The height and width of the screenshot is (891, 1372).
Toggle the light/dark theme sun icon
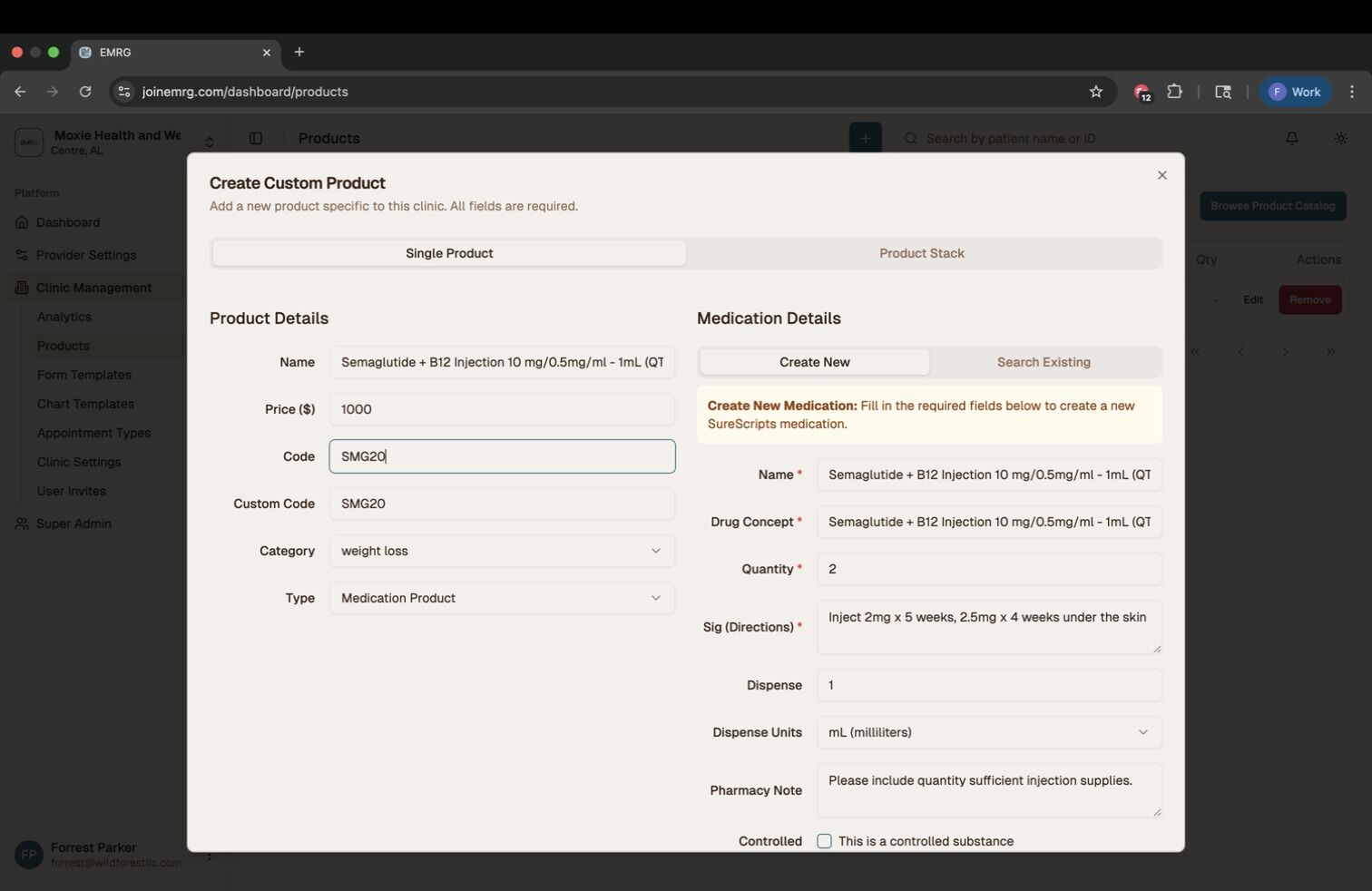tap(1340, 138)
